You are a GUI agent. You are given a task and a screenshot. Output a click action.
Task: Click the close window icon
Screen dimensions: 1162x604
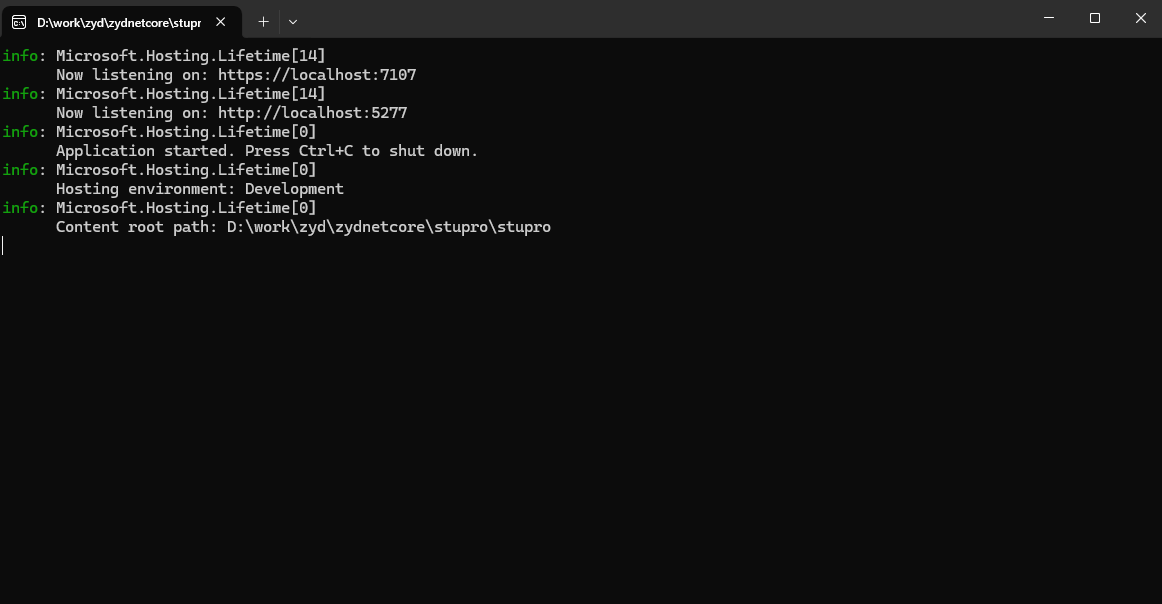[1140, 18]
